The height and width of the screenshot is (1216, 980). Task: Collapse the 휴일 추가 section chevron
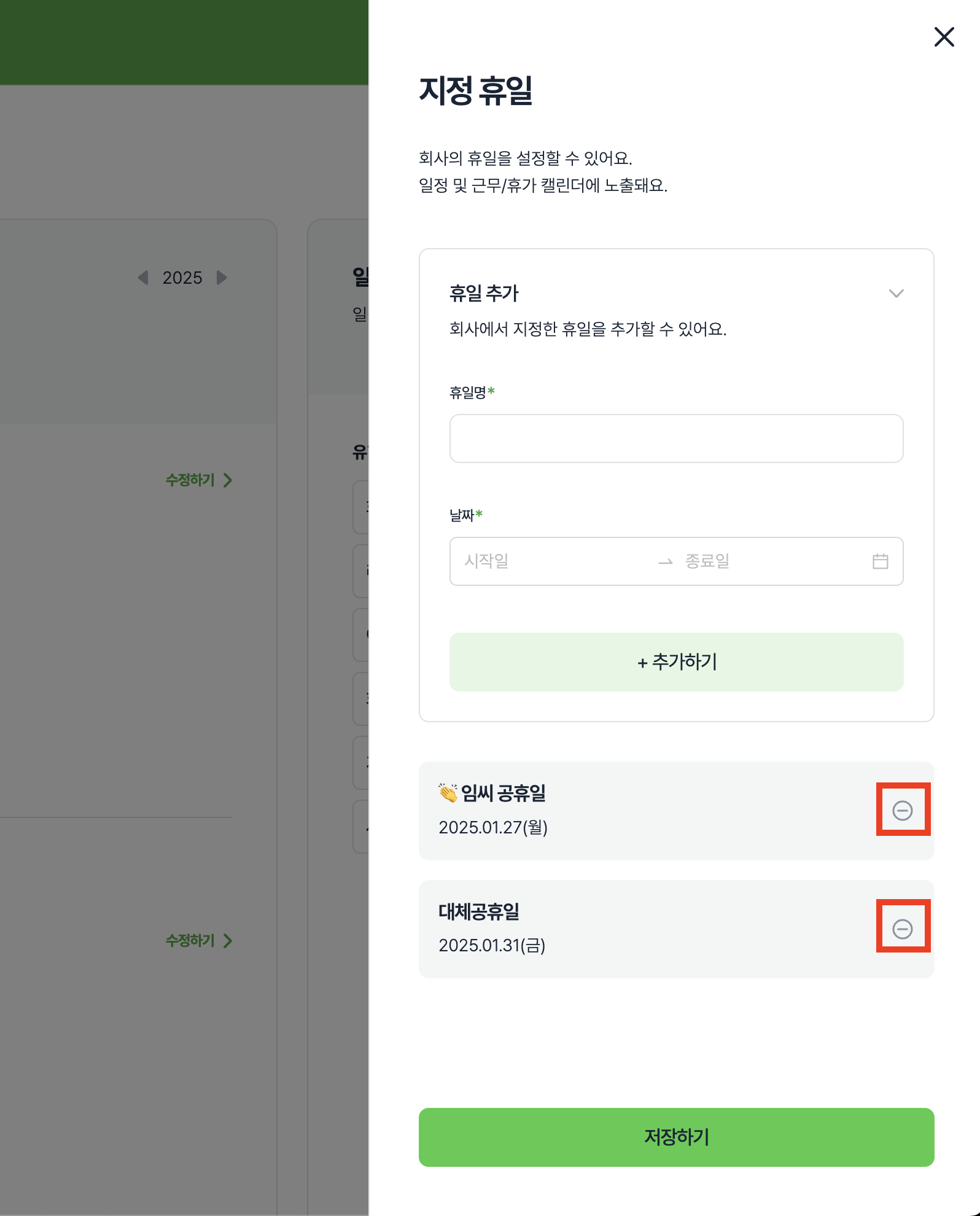click(896, 294)
